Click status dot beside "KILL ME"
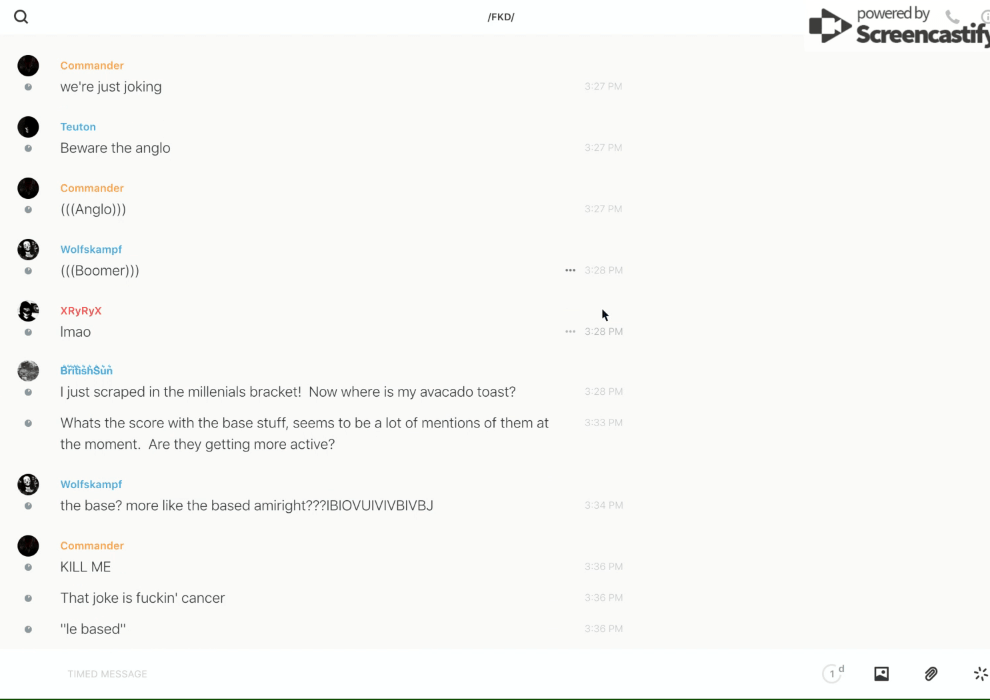 pos(28,567)
